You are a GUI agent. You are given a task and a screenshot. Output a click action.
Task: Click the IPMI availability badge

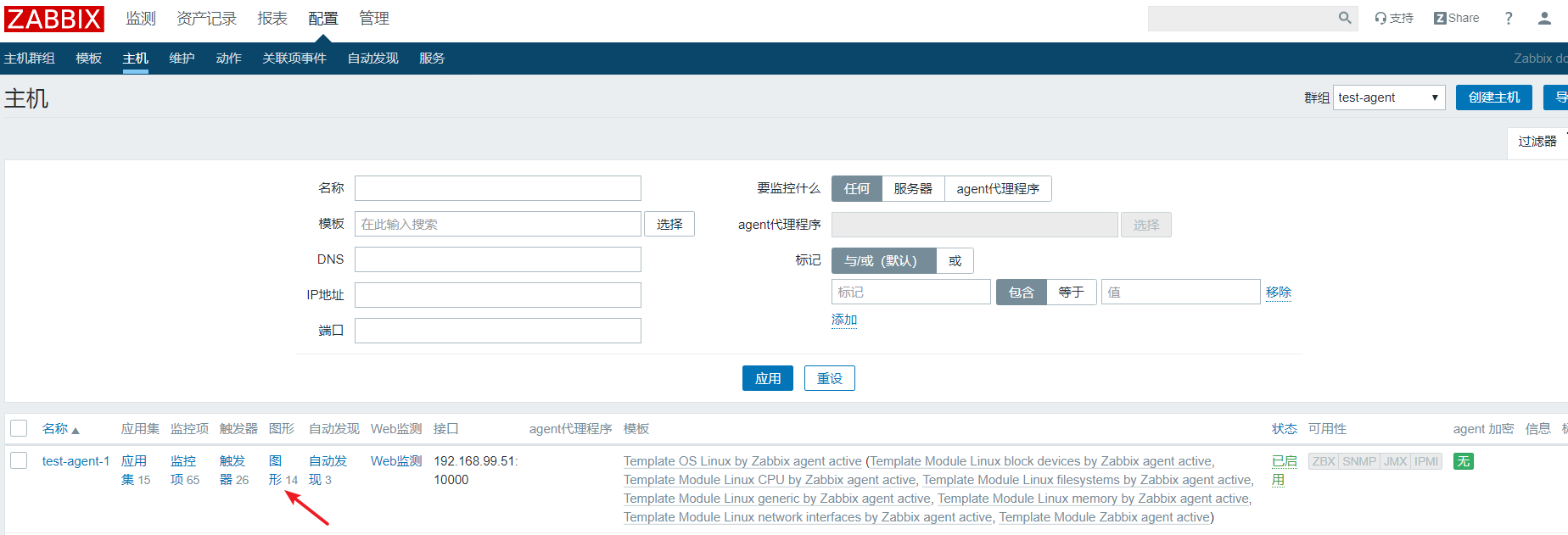(1426, 461)
